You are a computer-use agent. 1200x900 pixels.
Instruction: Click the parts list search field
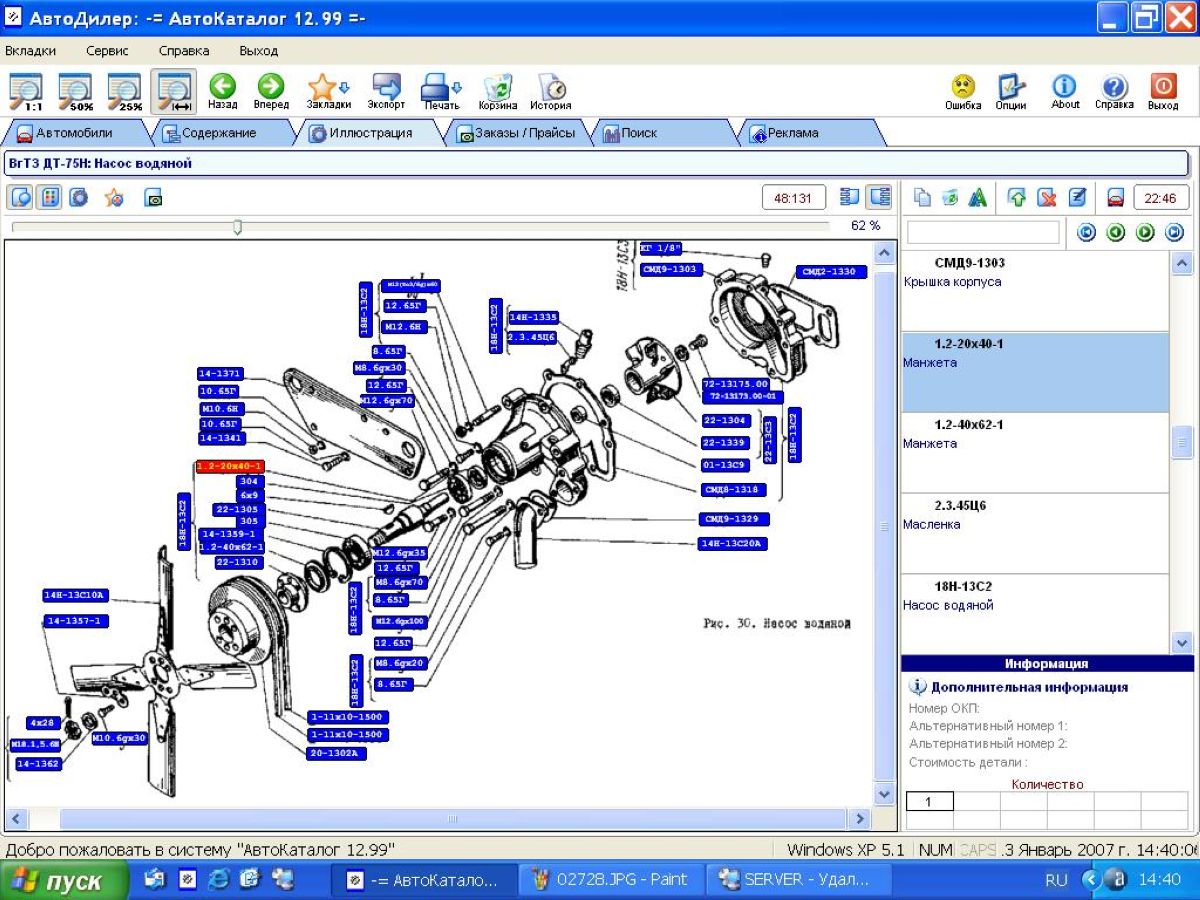[x=982, y=232]
